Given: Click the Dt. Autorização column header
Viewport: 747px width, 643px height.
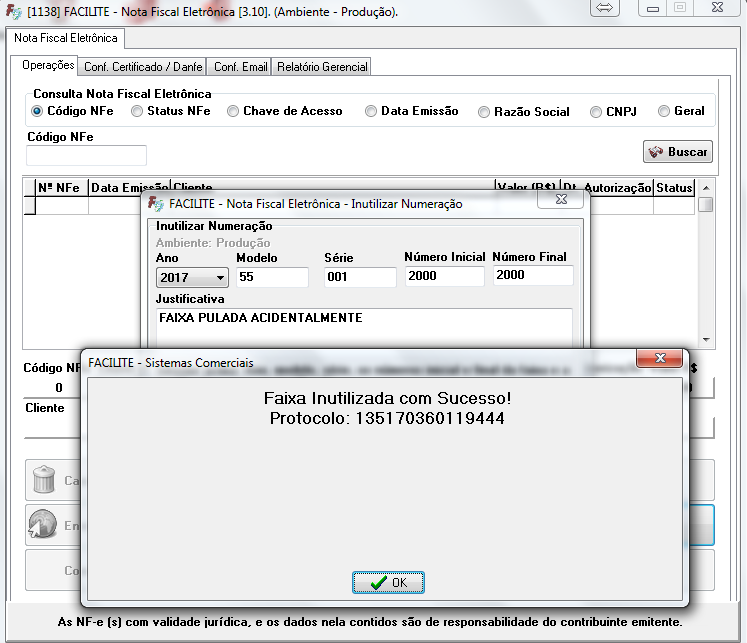Looking at the screenshot, I should coord(607,188).
